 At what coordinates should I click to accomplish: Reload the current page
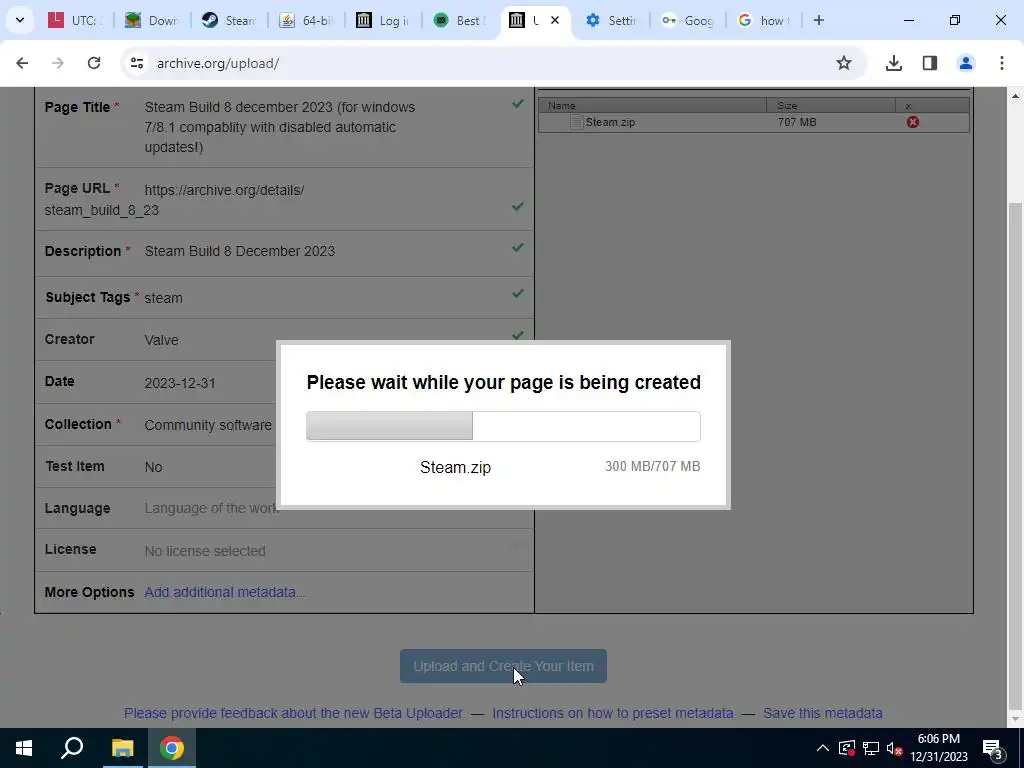point(94,63)
